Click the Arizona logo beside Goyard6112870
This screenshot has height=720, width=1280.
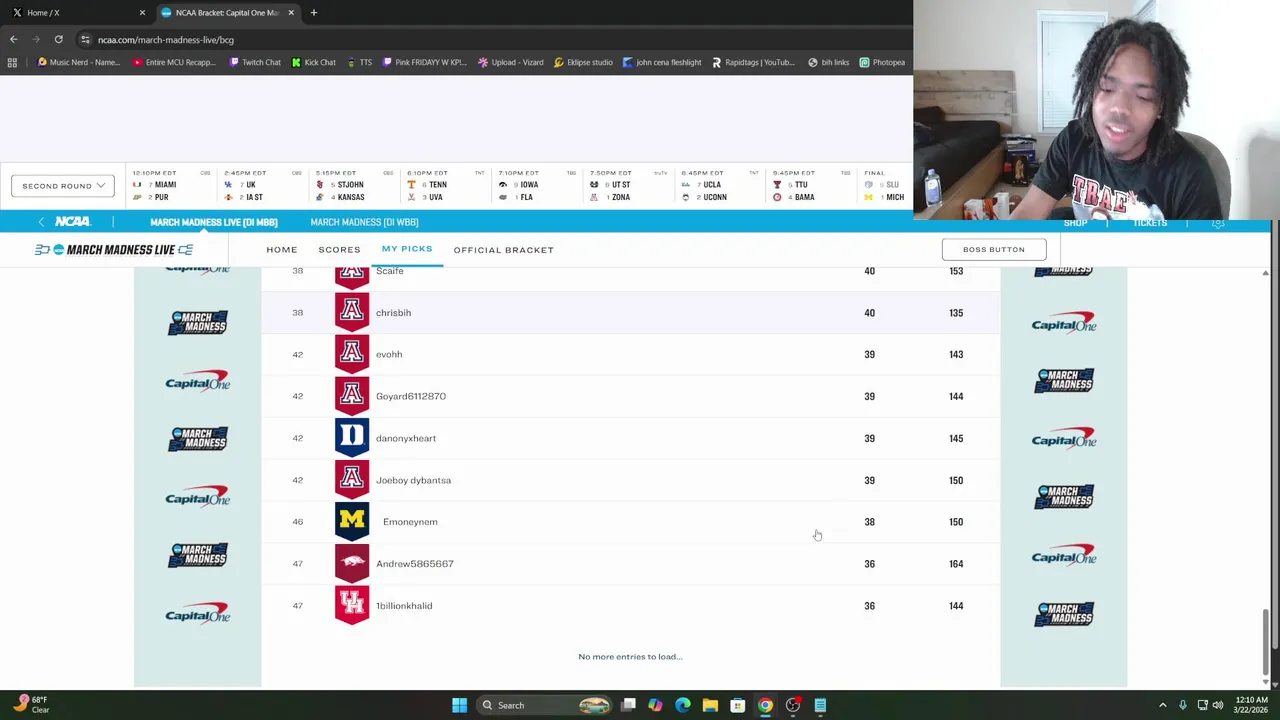(351, 396)
